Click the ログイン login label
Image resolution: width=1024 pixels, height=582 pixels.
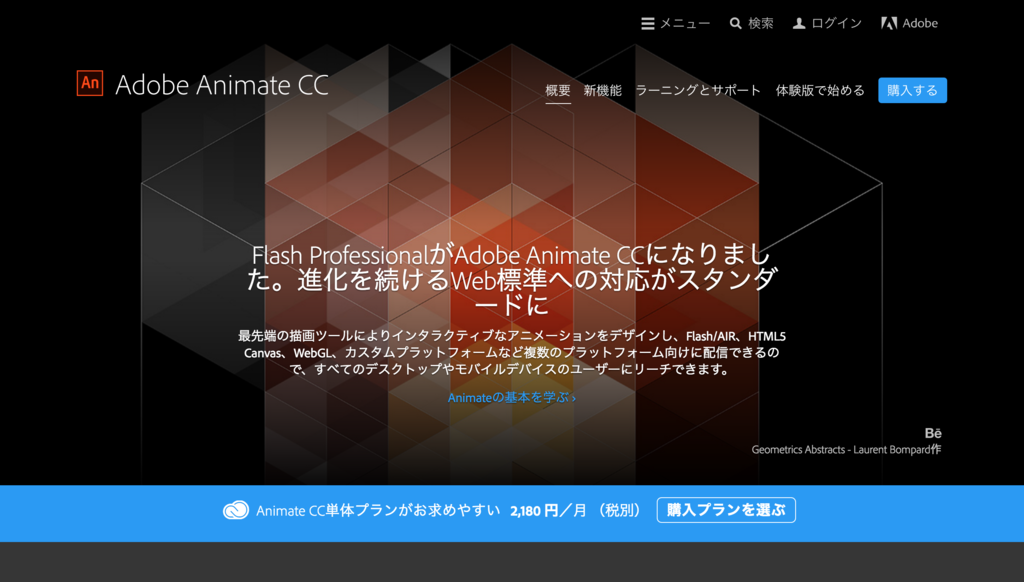(x=837, y=24)
